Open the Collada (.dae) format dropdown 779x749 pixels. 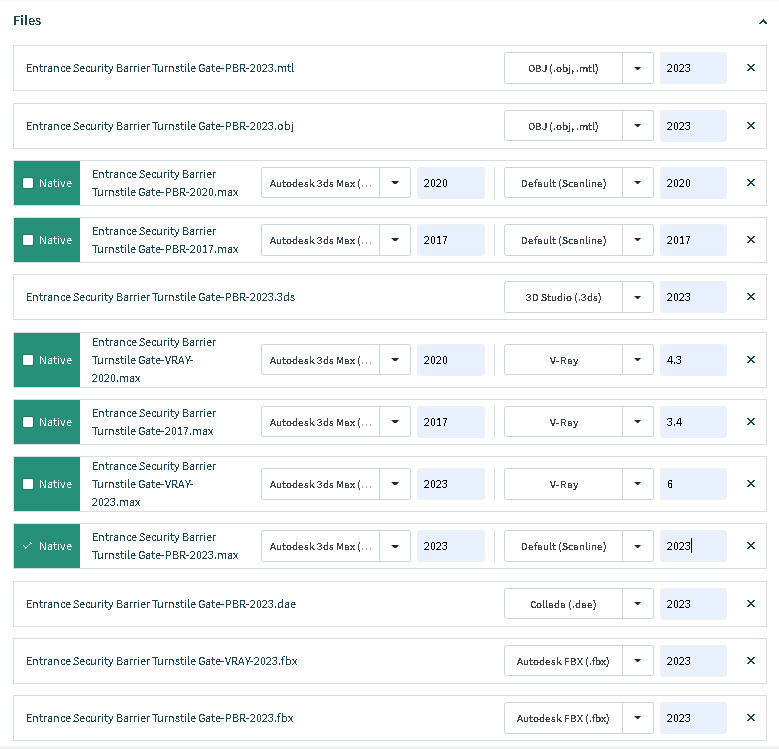coord(638,604)
